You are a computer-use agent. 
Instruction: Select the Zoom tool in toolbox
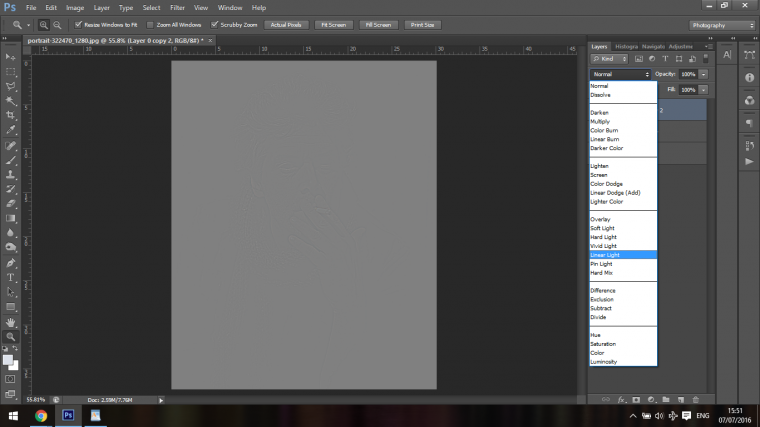[10, 337]
